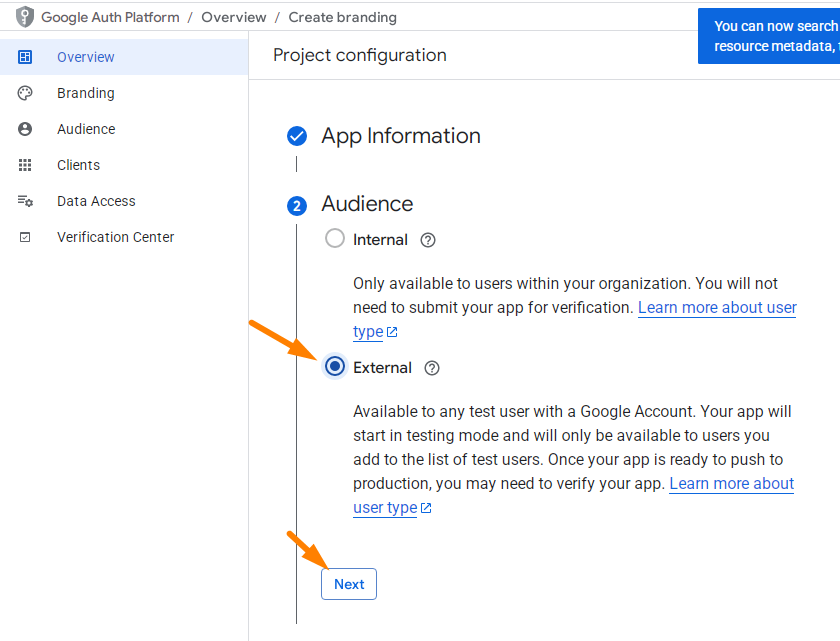Click the completed App Information checkmark step
Viewport: 840px width, 641px height.
point(297,136)
